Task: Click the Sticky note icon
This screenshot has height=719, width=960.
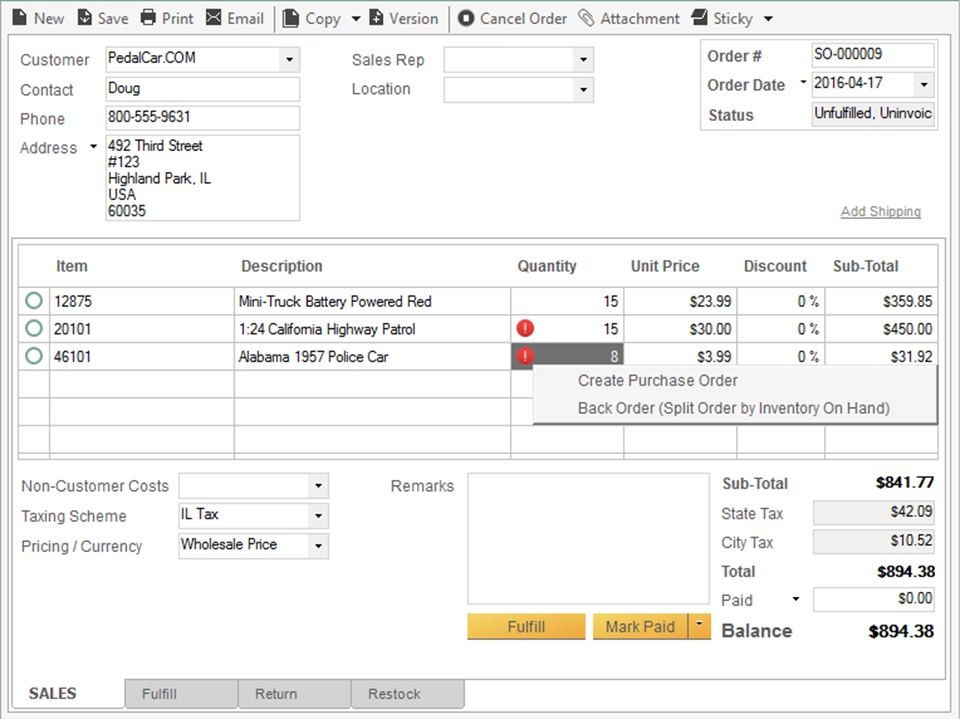Action: click(699, 18)
